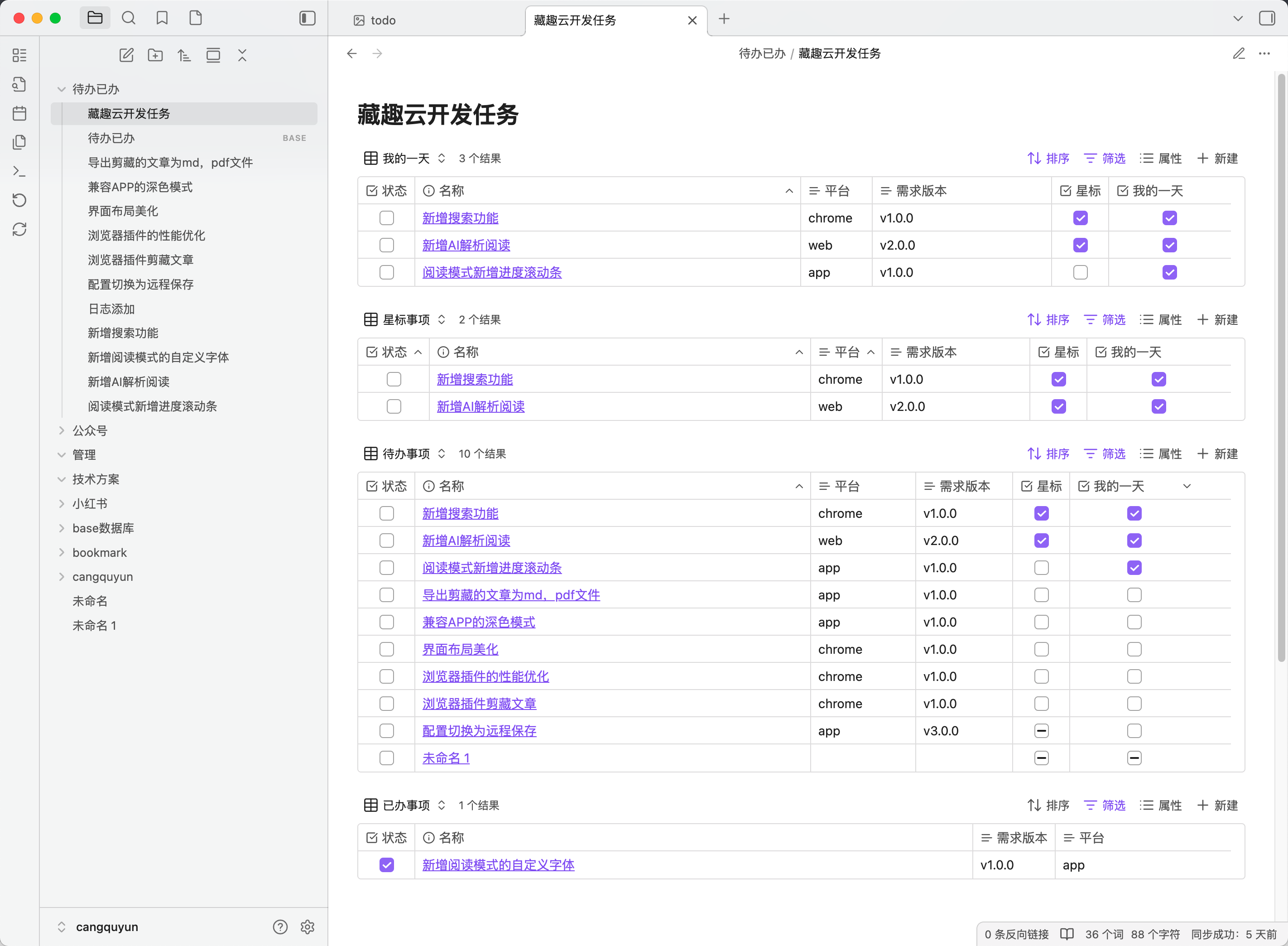Open 日志添加 note in file tree
This screenshot has height=946, width=1288.
pyautogui.click(x=111, y=309)
